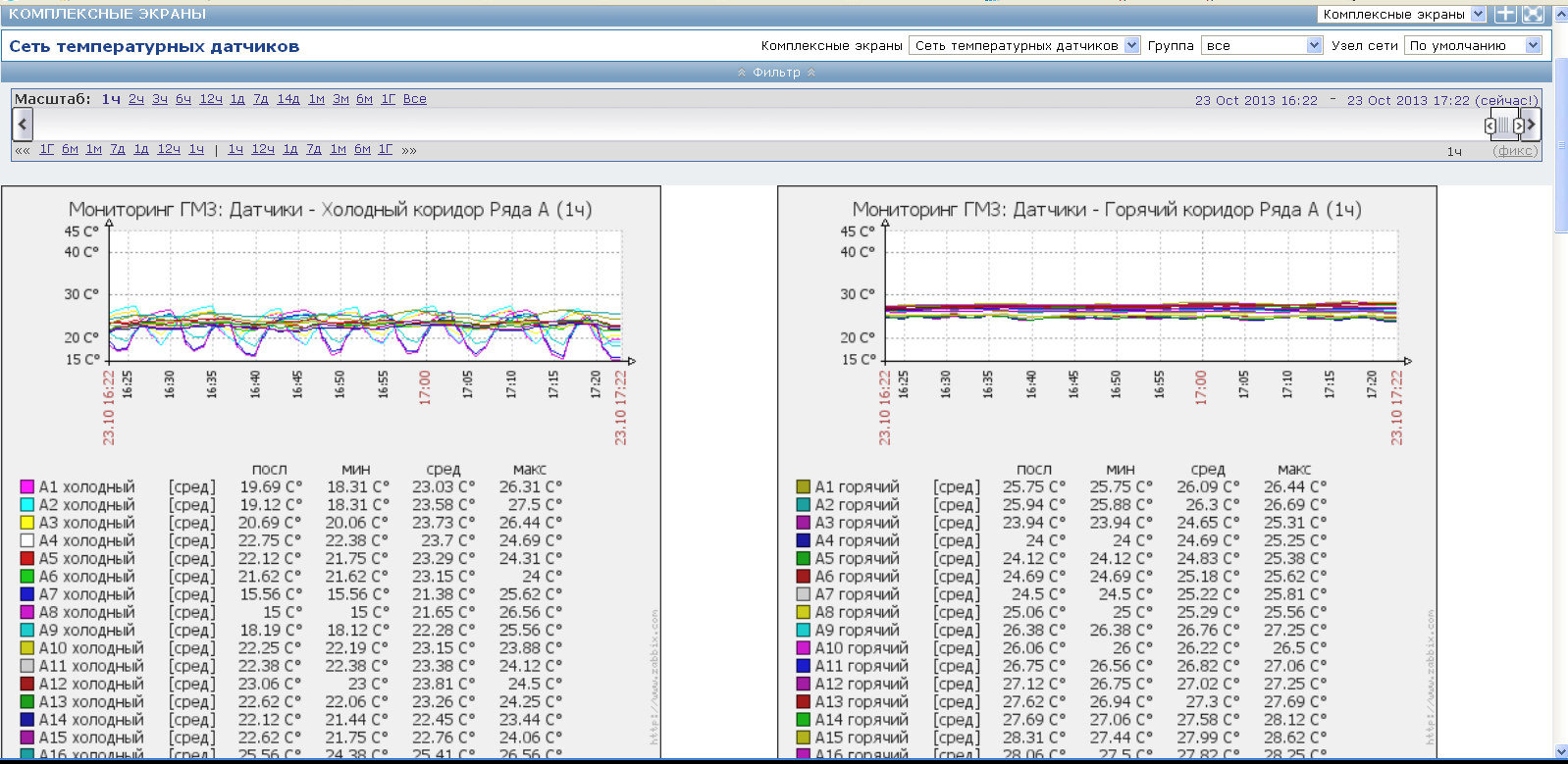Image resolution: width=1568 pixels, height=764 pixels.
Task: Select the current 1ч scale option
Action: 111,99
